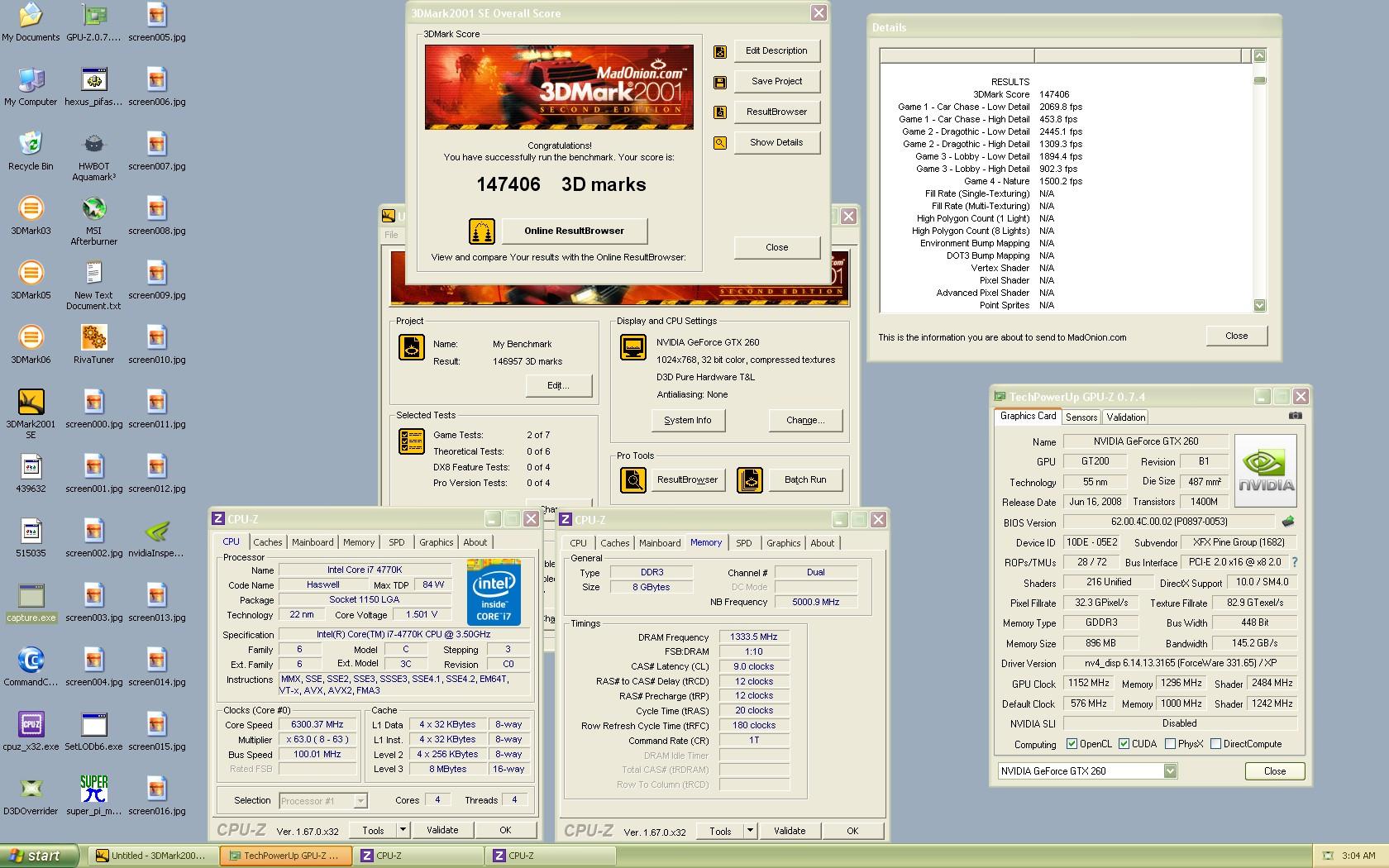The width and height of the screenshot is (1389, 868).
Task: Switch to Untitled - 3DMark2001 taskbar item
Action: click(152, 856)
